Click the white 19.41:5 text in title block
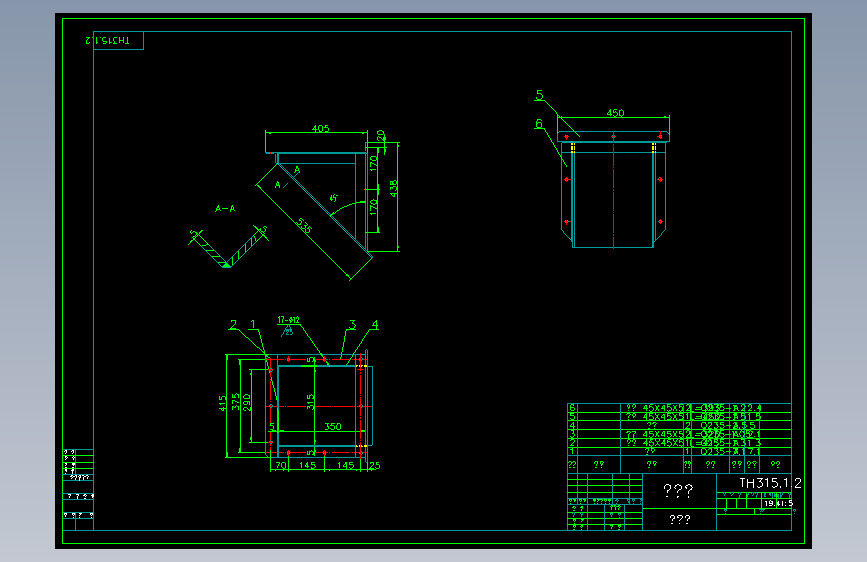The height and width of the screenshot is (562, 867). pyautogui.click(x=779, y=503)
